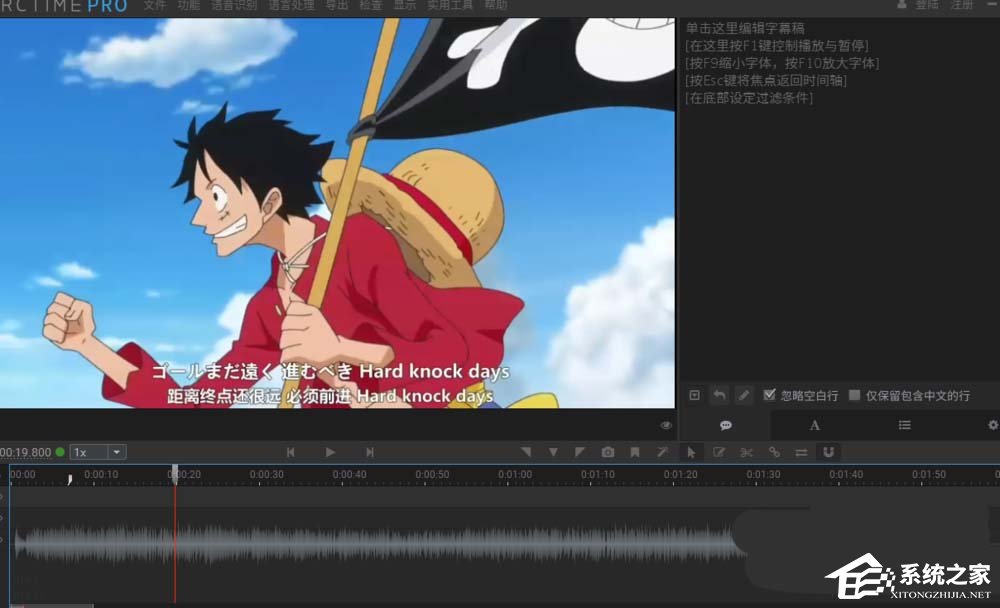Click the 0:00:30 mark on timeline ruler
The image size is (1000, 608).
click(266, 475)
